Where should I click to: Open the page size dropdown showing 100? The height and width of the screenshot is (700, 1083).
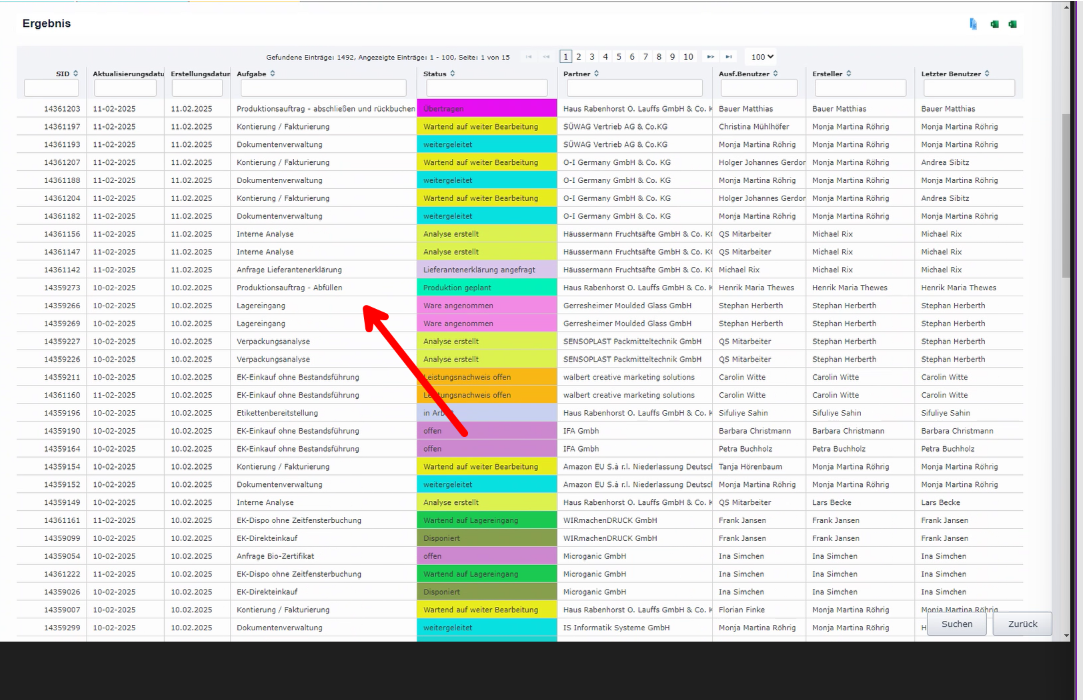pos(764,56)
